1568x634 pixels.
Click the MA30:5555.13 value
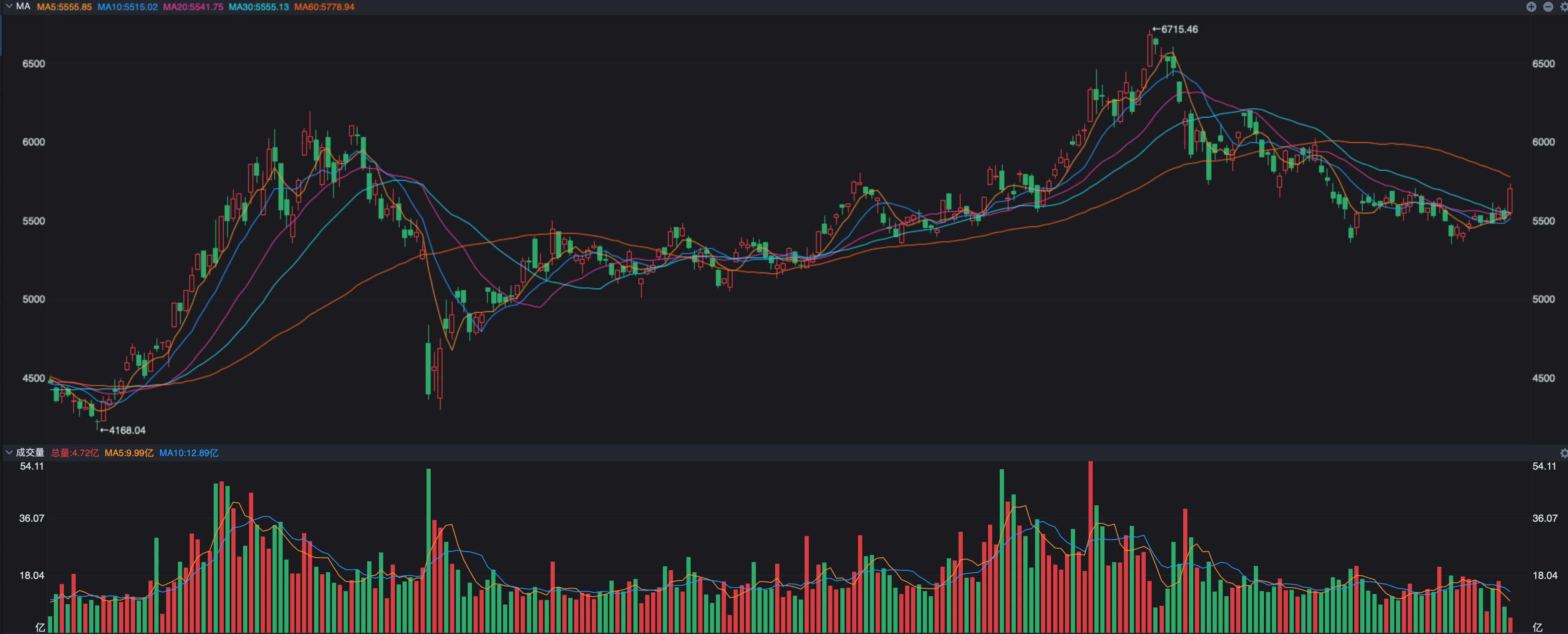[x=259, y=7]
